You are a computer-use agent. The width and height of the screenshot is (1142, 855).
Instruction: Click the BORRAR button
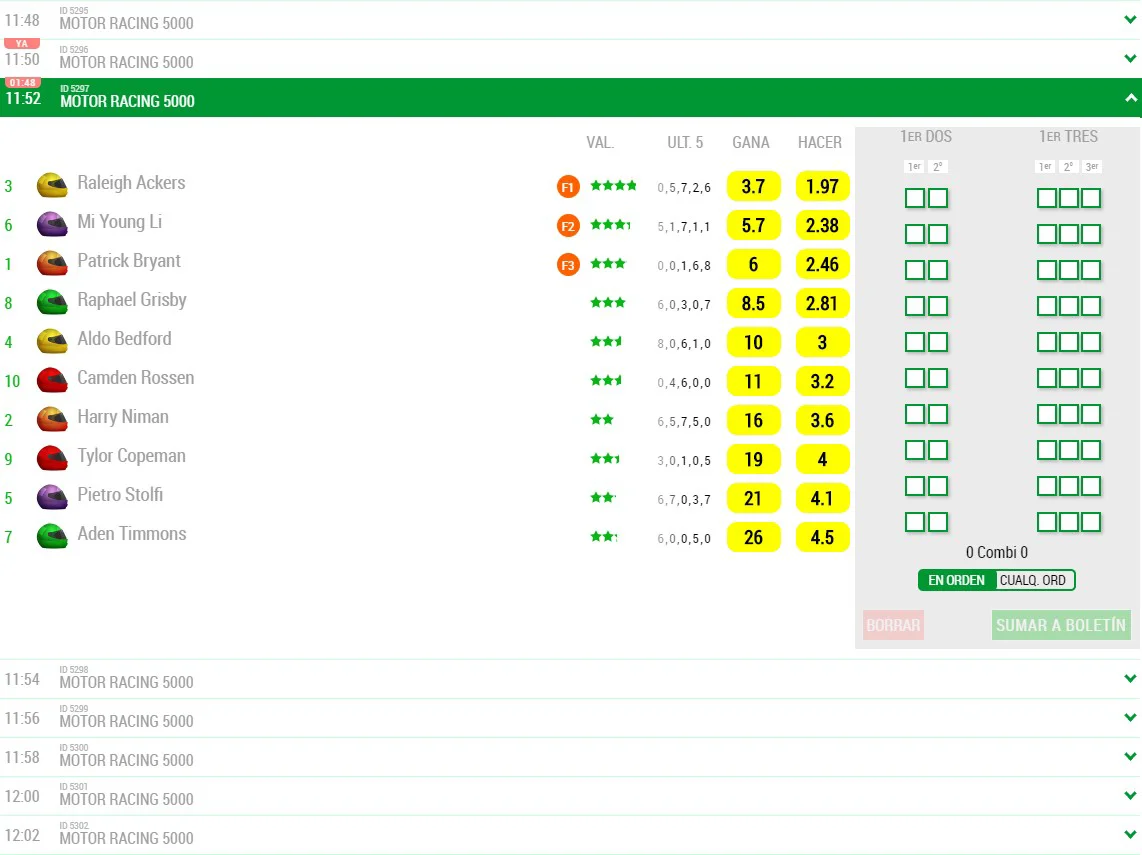(893, 625)
